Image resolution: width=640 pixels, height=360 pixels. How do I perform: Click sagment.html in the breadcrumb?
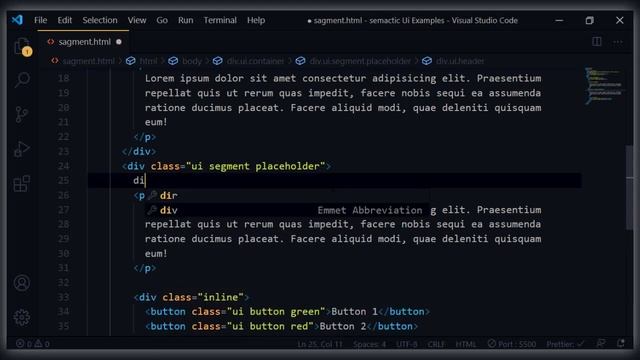point(88,61)
